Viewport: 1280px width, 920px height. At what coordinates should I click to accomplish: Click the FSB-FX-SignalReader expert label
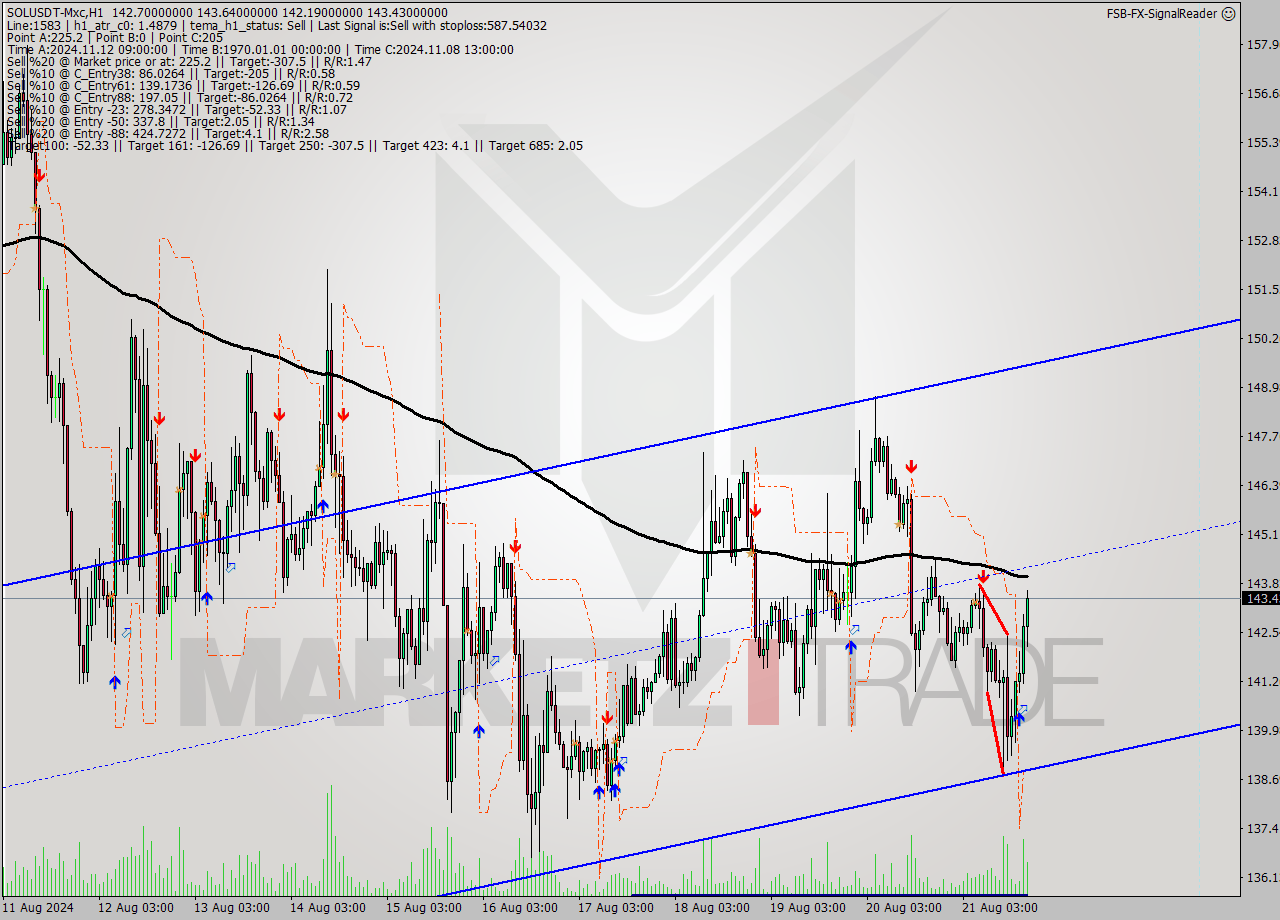[1162, 14]
